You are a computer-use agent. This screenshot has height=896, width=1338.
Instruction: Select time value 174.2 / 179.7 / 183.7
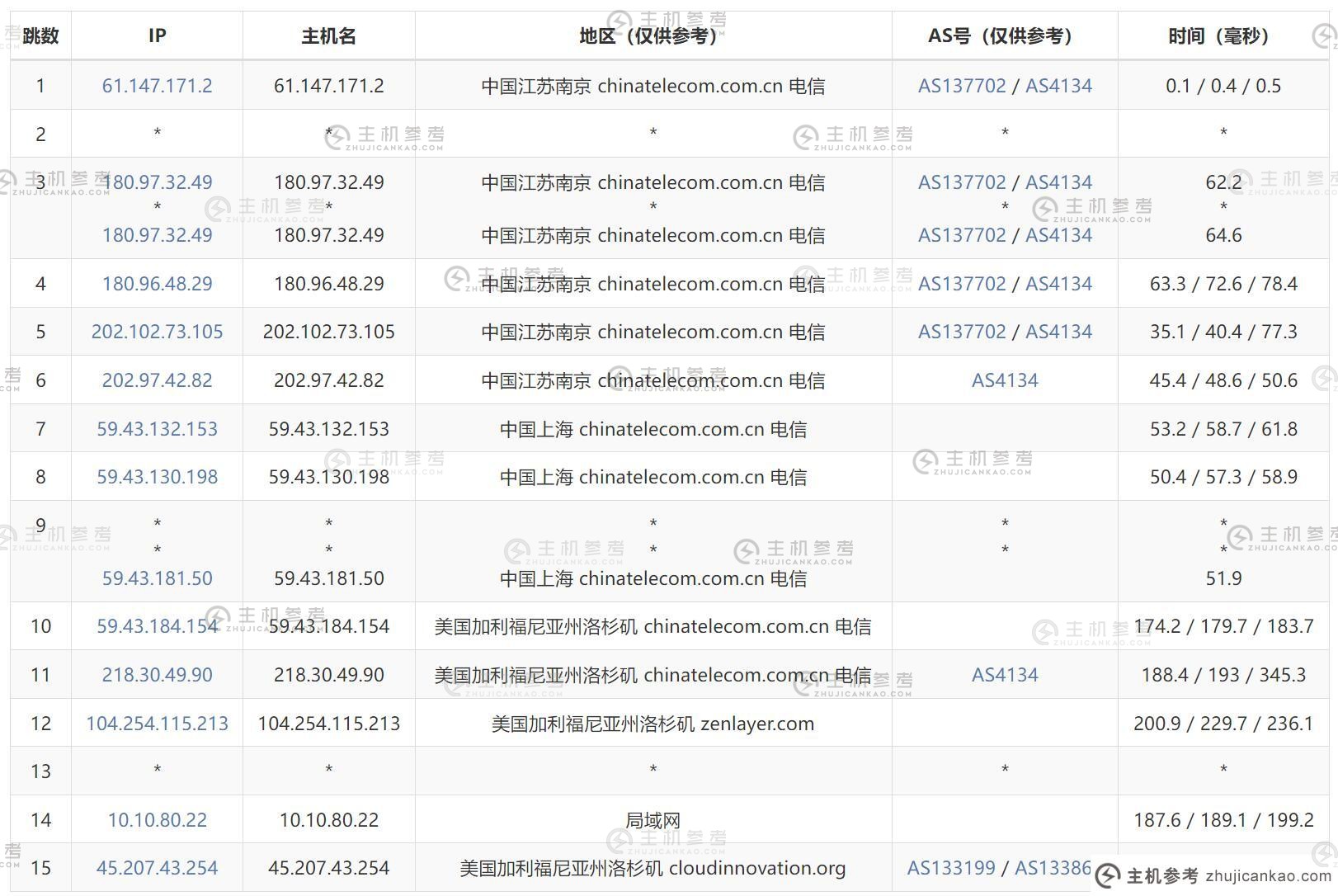1223,626
